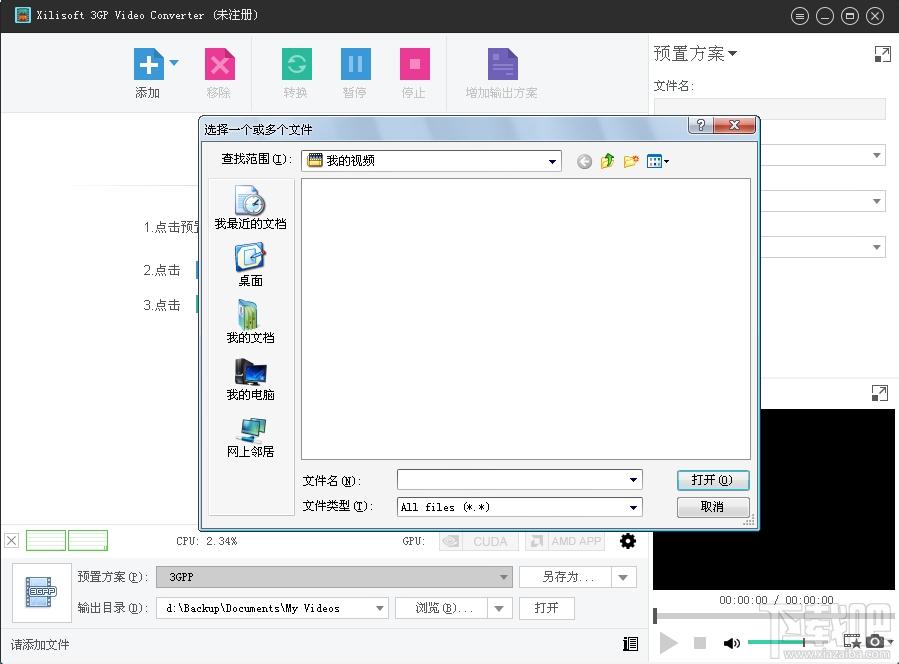Click the empty file list area in dialog

click(526, 319)
